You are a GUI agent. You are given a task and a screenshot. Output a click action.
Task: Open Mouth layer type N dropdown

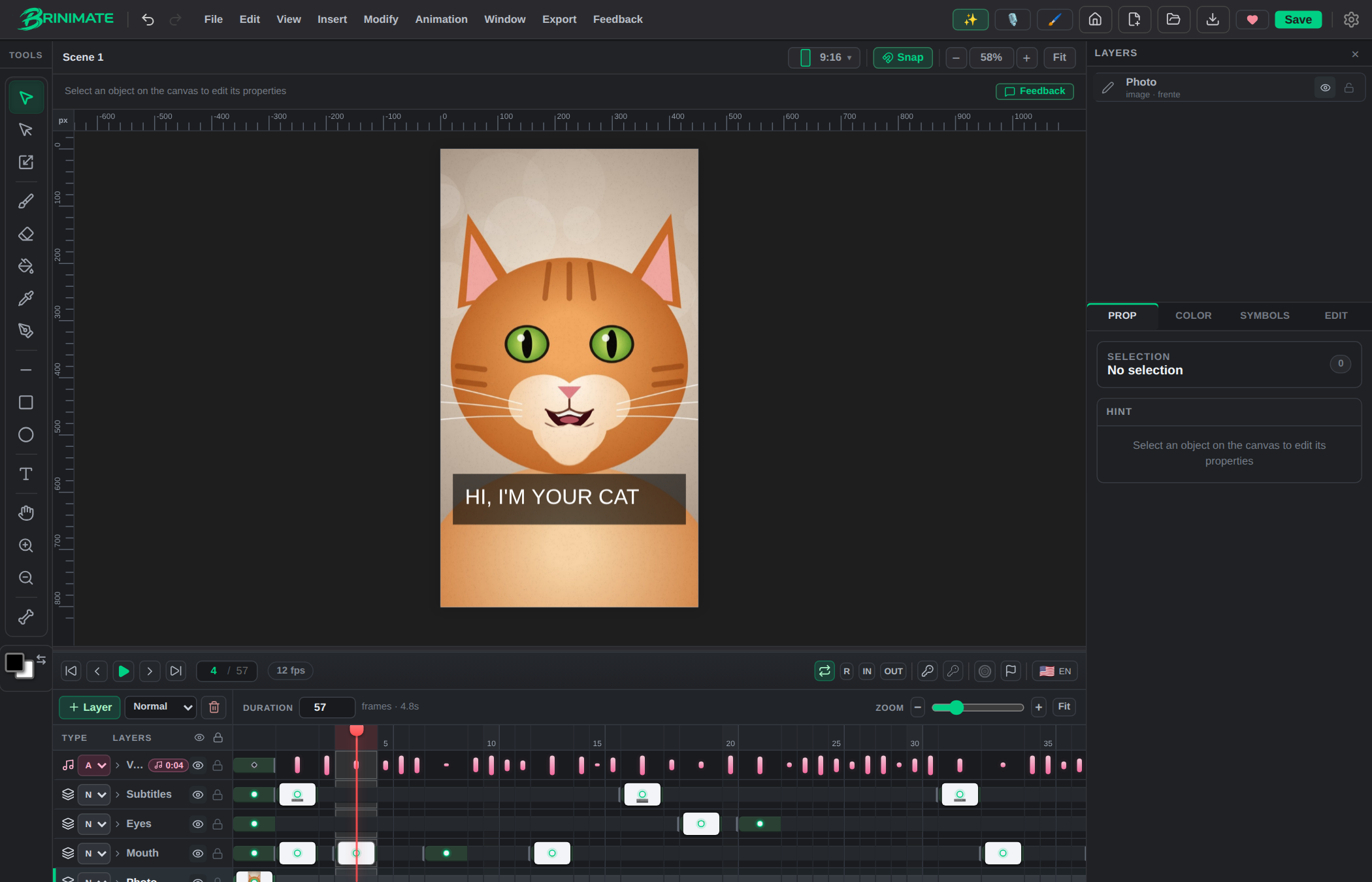pos(94,853)
